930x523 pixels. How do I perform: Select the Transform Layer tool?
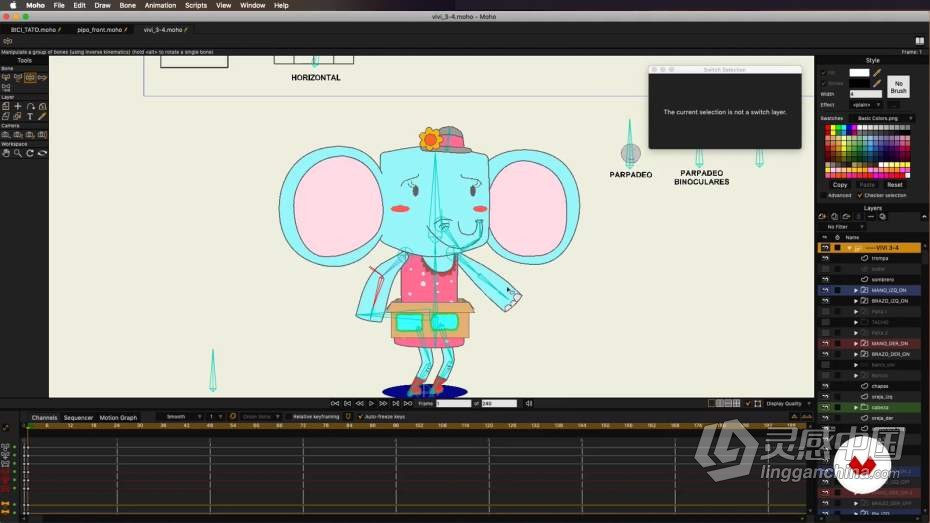pyautogui.click(x=6, y=106)
